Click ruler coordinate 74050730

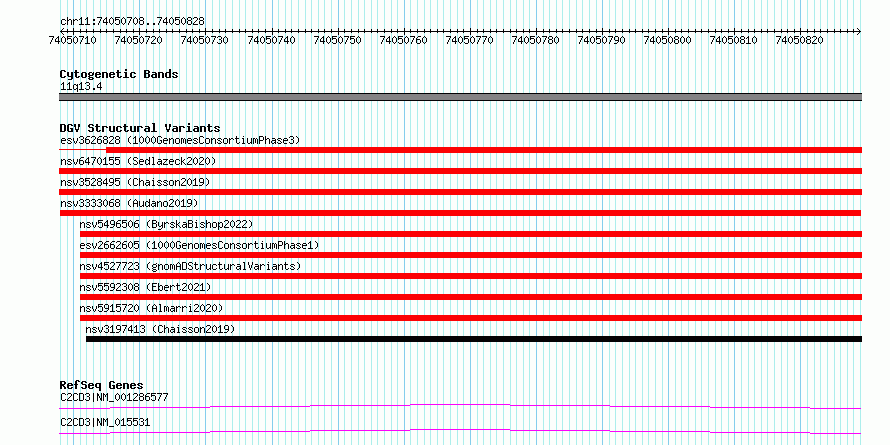[204, 40]
